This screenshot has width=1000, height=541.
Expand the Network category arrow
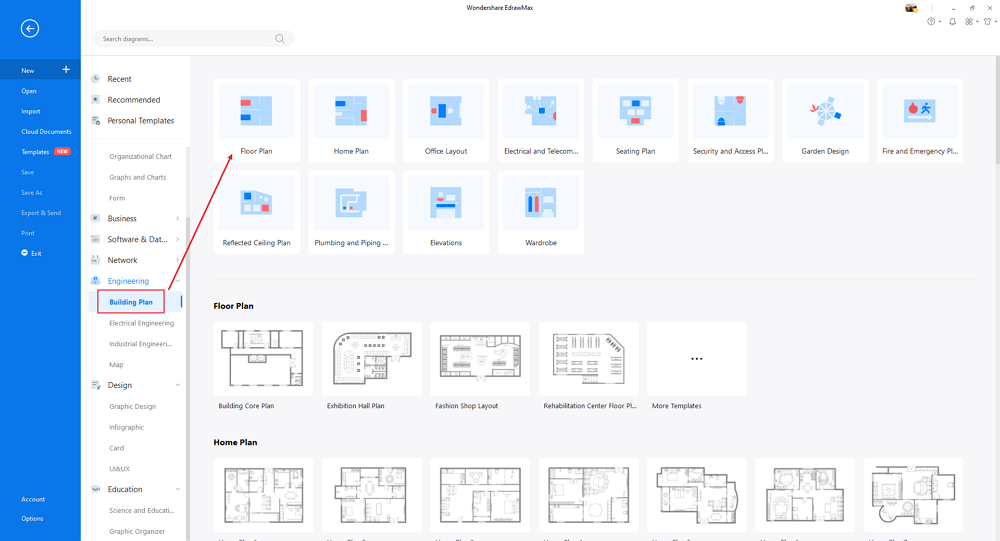tap(177, 260)
